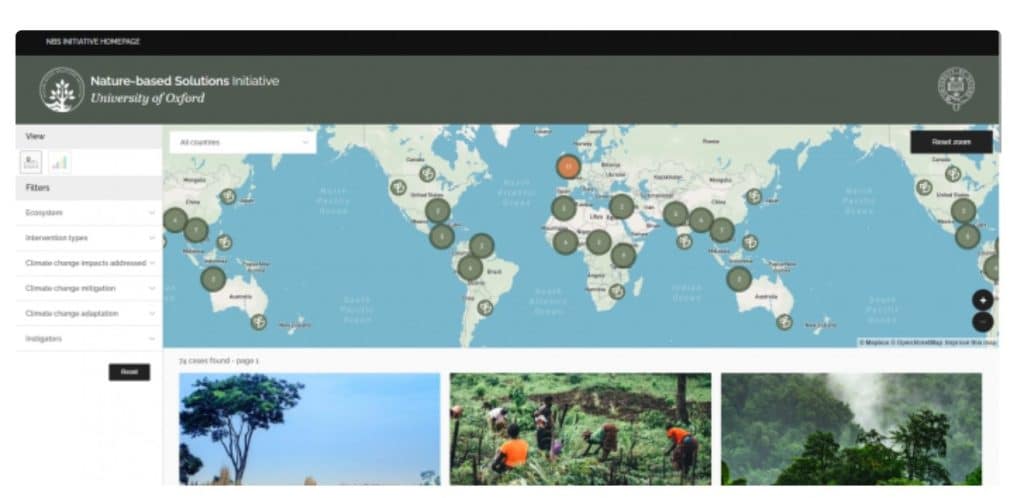Zoom out with the minus map button
Image resolution: width=1024 pixels, height=498 pixels.
point(982,321)
